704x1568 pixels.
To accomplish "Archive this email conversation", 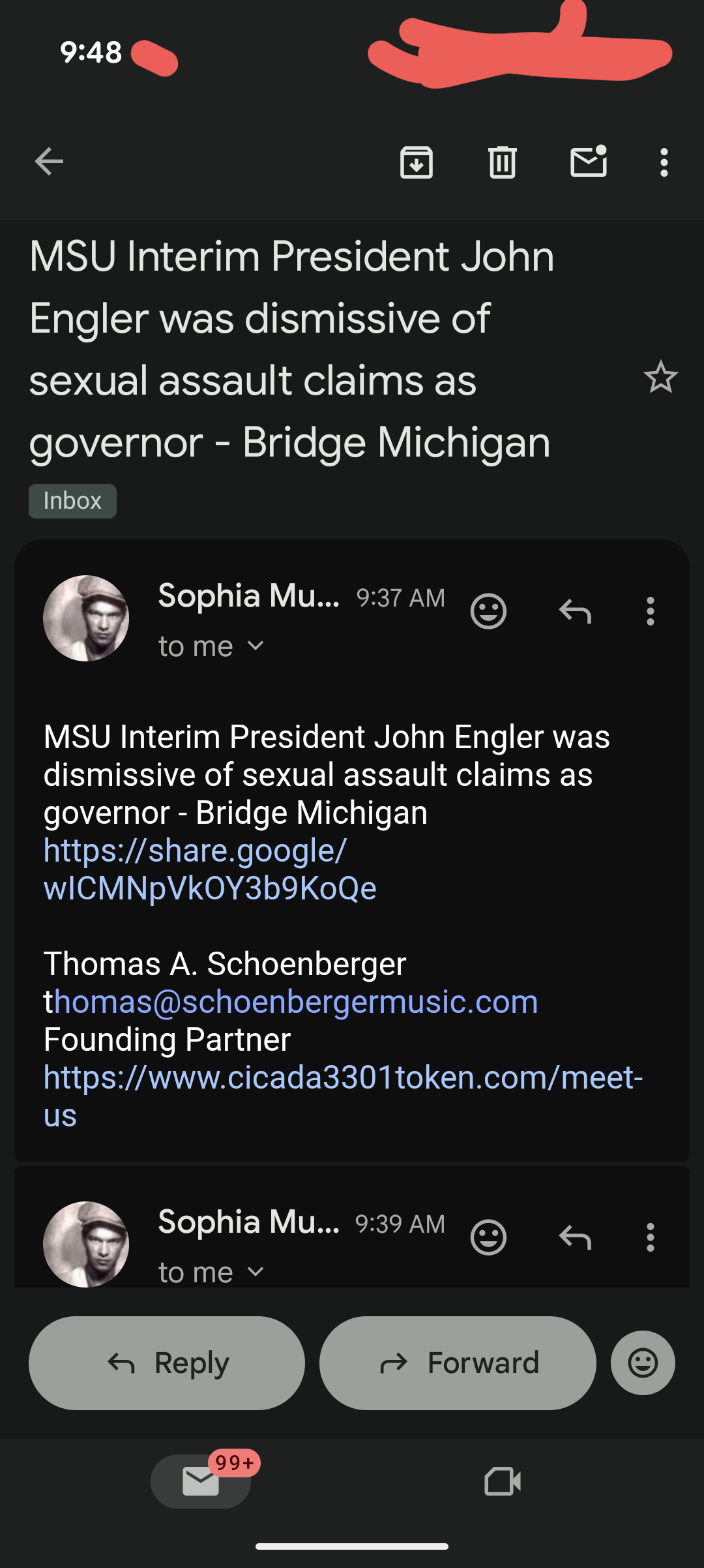I will (x=417, y=162).
